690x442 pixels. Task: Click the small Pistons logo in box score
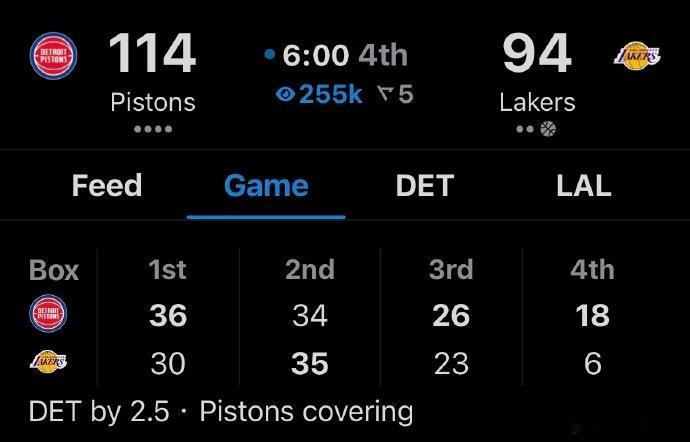pyautogui.click(x=49, y=315)
